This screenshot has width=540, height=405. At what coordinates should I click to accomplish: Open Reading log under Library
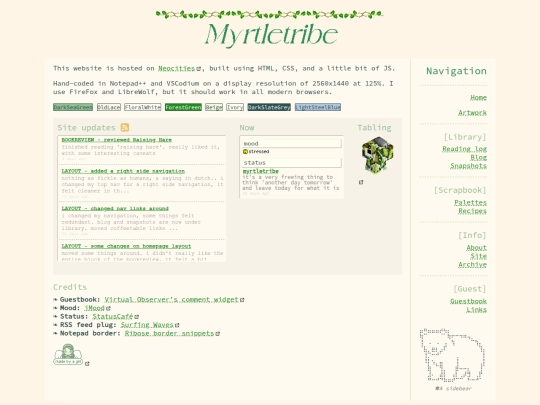pos(465,149)
